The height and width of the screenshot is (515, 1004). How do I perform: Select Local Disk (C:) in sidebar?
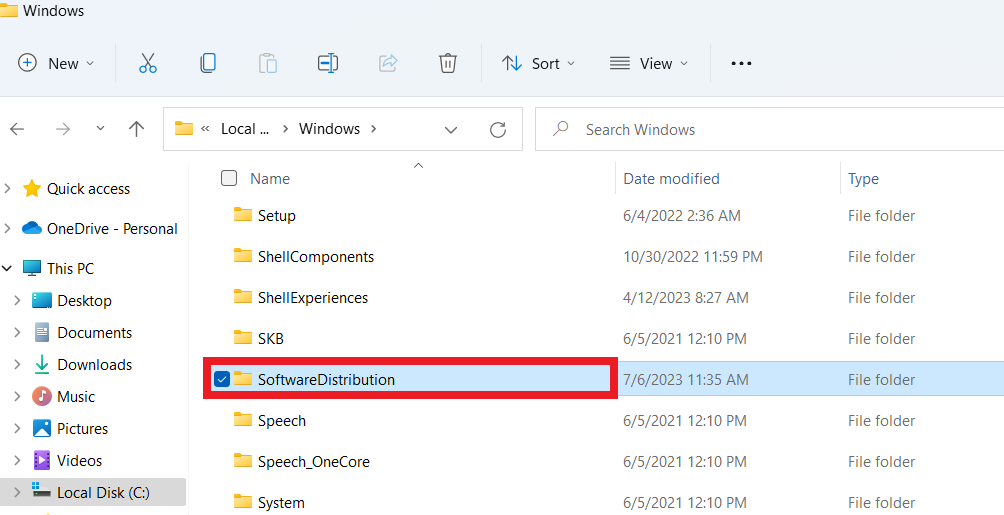tap(103, 492)
